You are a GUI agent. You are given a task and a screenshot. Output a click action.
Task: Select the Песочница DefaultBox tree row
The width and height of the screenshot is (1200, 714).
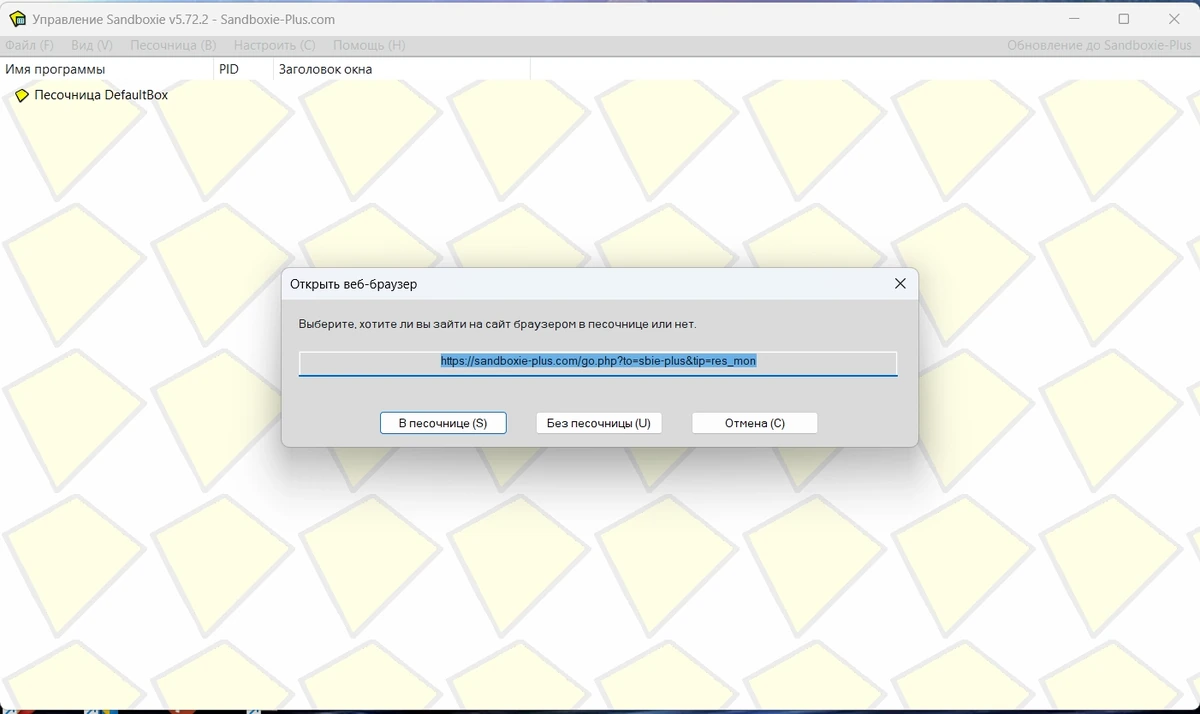click(91, 95)
